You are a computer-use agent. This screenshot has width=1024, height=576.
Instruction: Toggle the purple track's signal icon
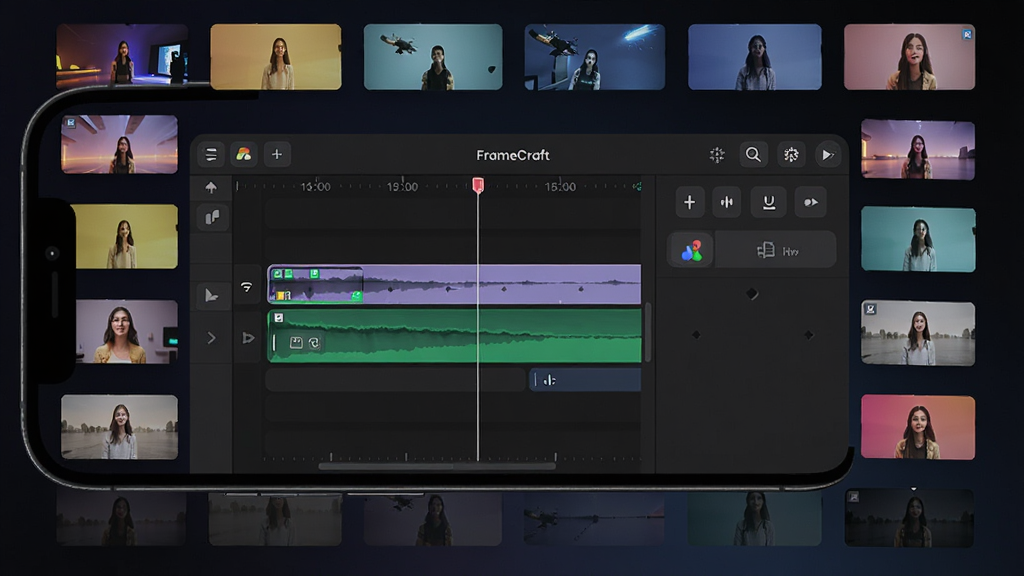click(246, 287)
